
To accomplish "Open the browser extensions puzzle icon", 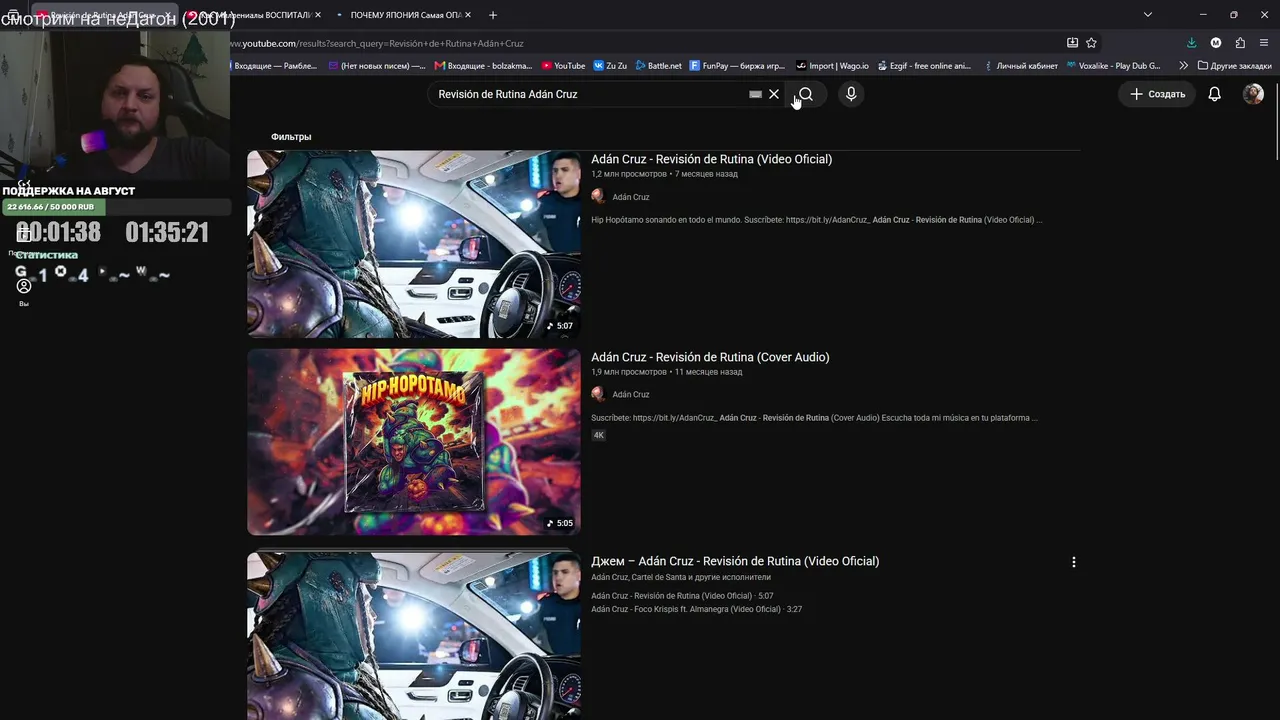I will (1240, 43).
